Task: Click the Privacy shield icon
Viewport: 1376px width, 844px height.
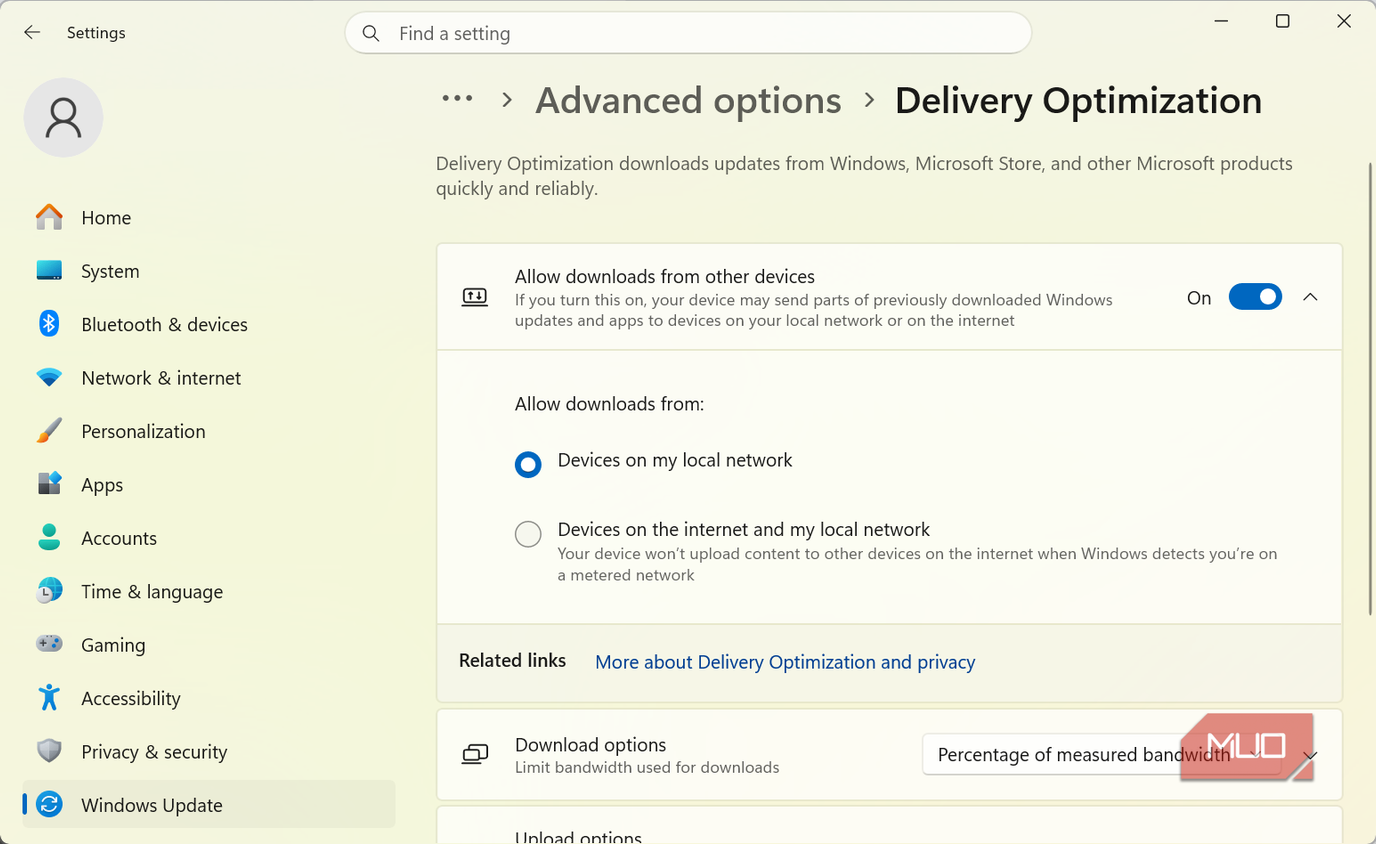Action: click(x=49, y=751)
